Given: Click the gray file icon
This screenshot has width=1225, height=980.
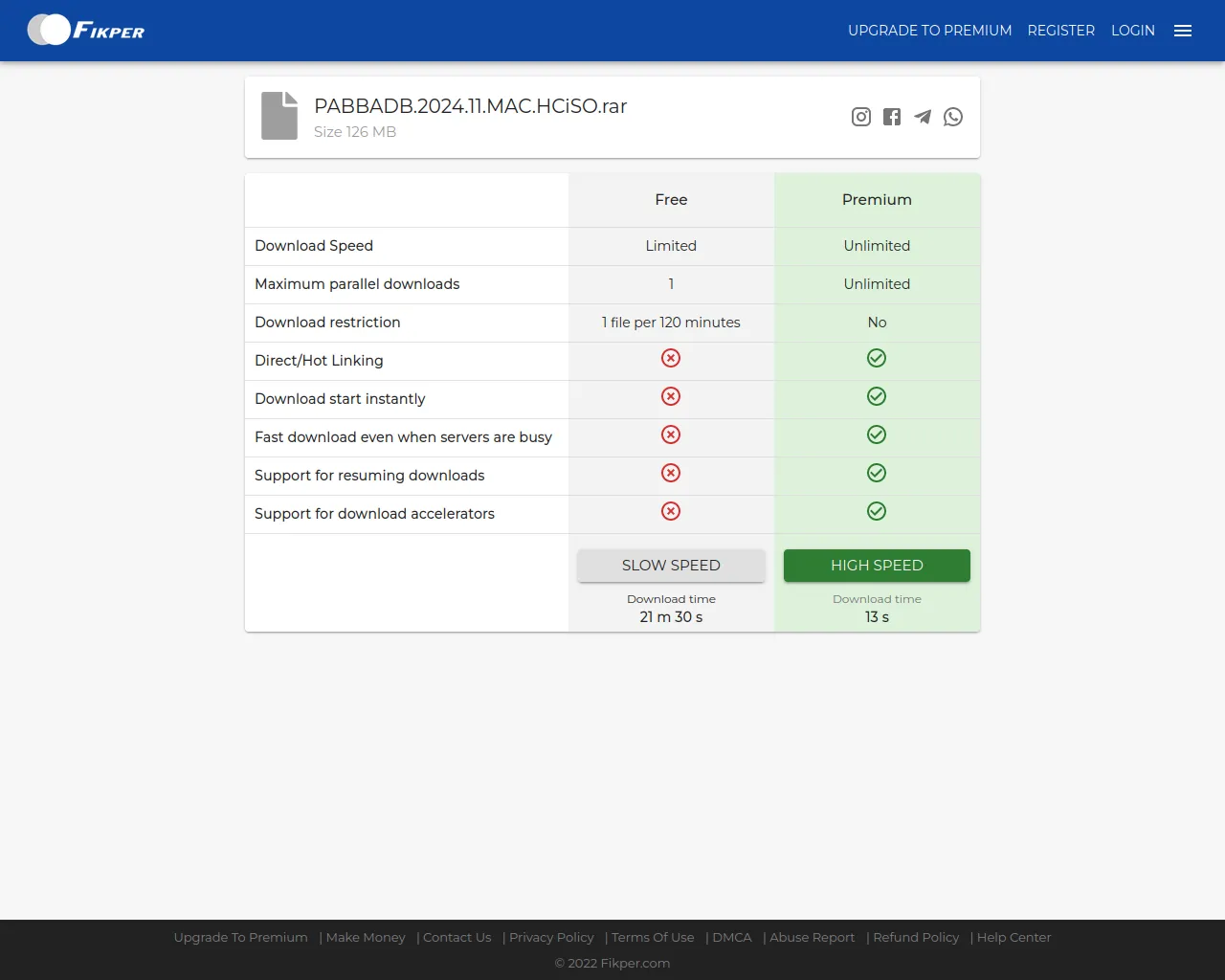Looking at the screenshot, I should coord(279,116).
